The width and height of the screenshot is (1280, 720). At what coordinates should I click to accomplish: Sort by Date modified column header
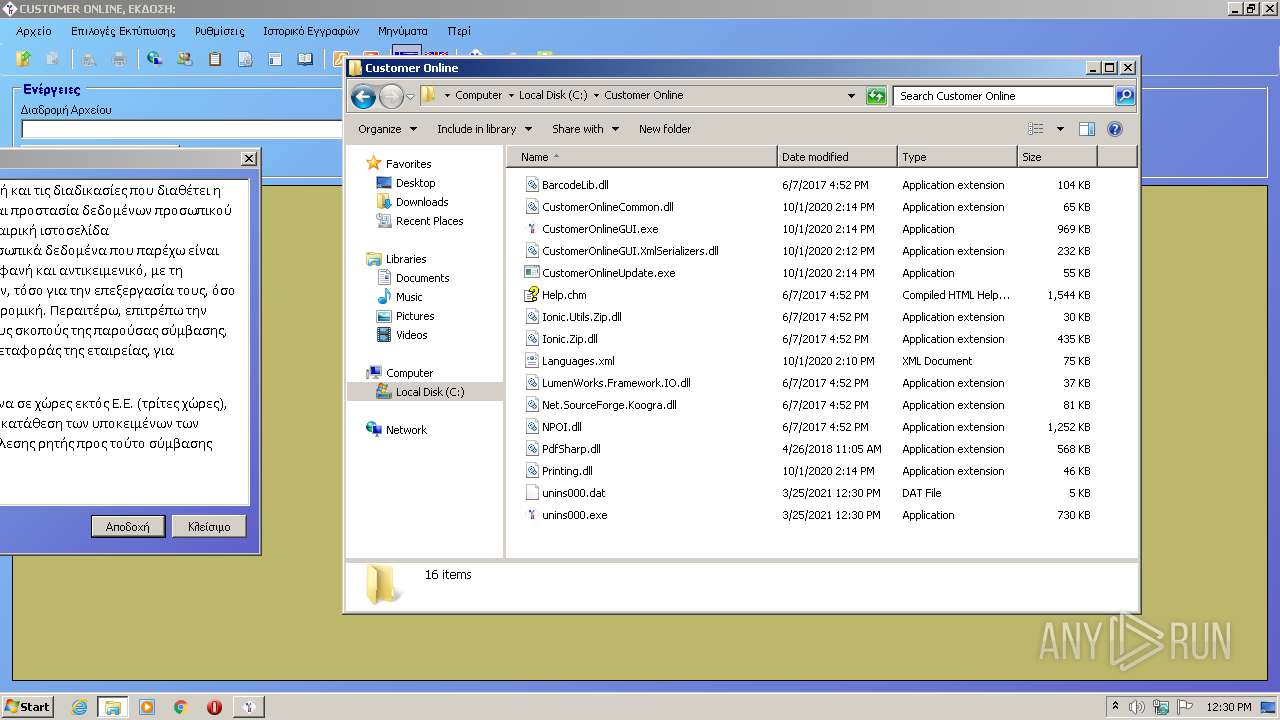click(837, 157)
